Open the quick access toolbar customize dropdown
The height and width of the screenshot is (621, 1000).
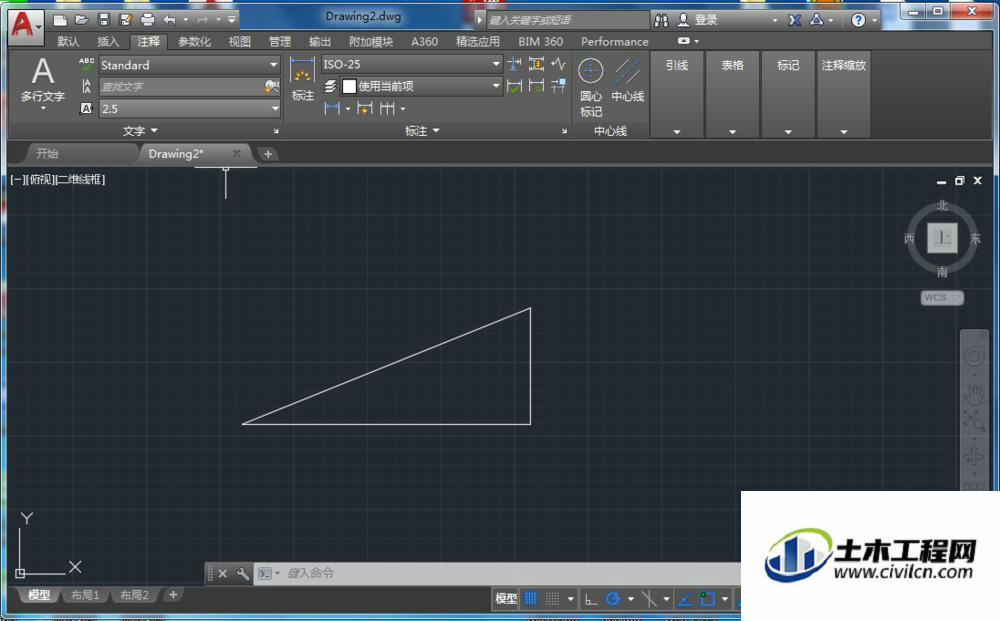(232, 20)
